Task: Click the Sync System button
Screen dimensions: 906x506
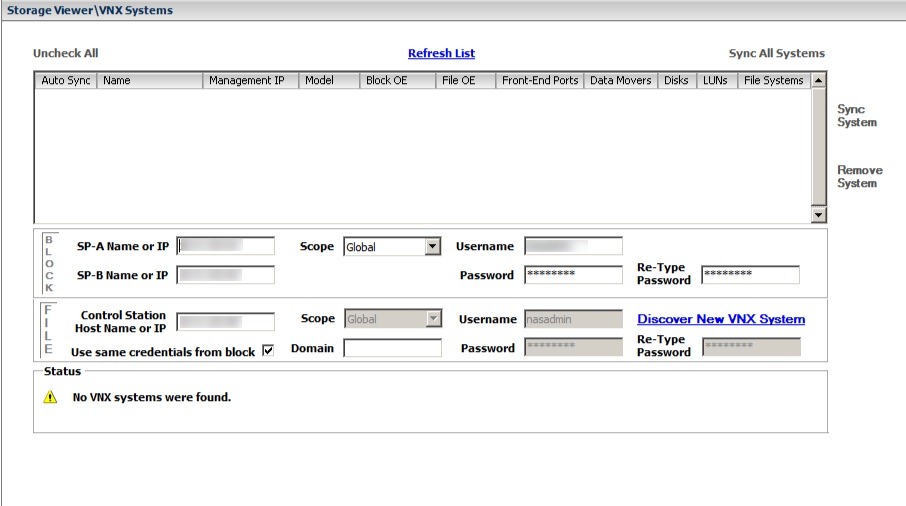Action: click(x=856, y=116)
